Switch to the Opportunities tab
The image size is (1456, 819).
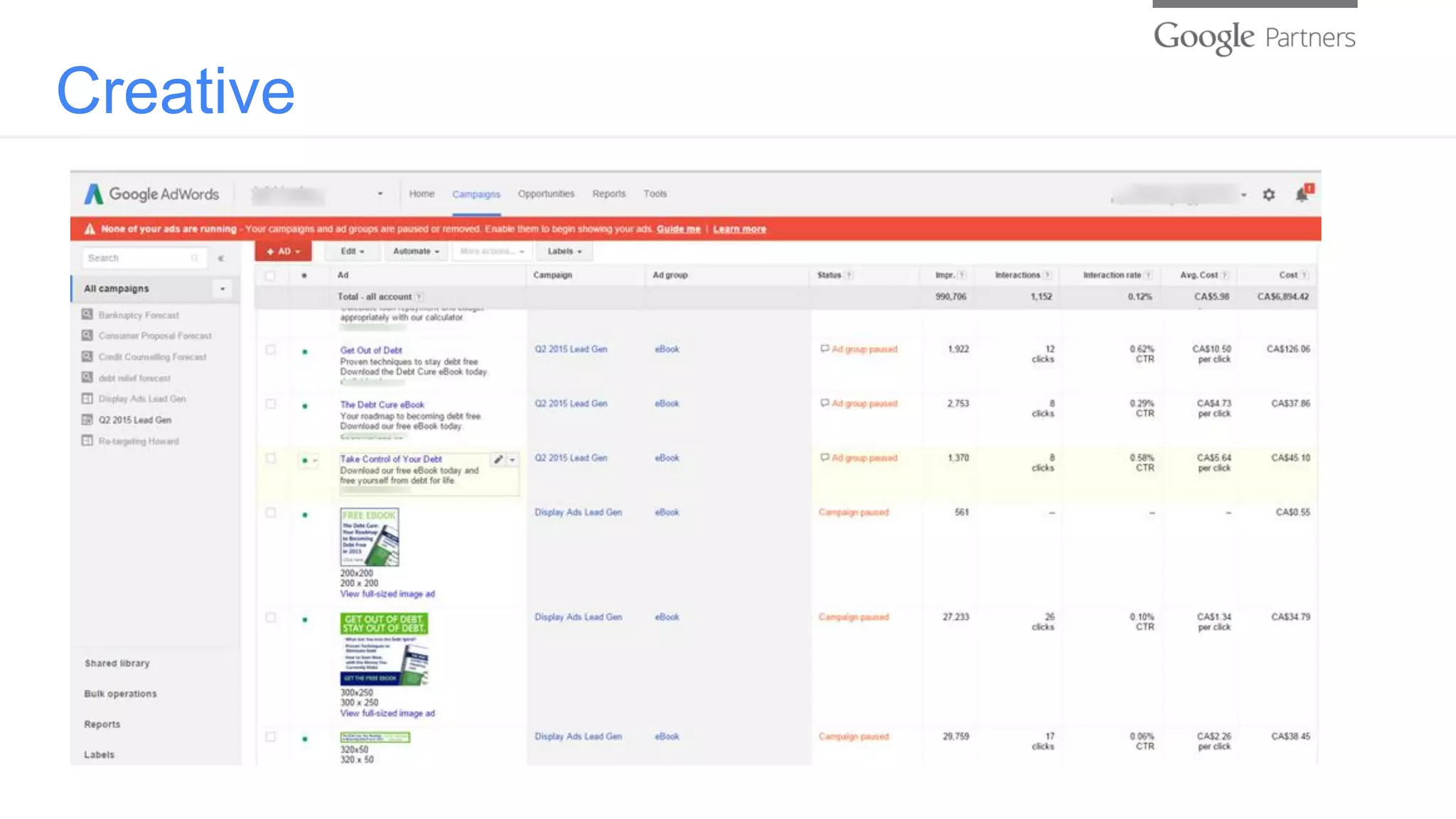coord(546,194)
